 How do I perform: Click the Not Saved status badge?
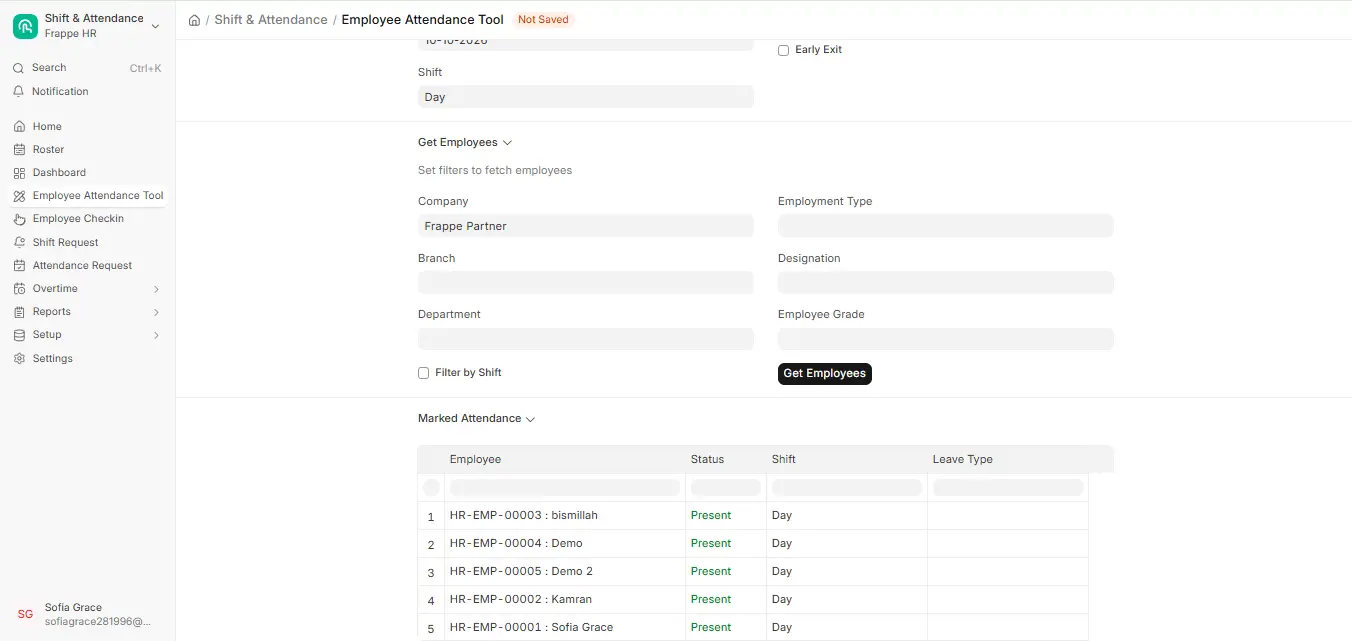click(x=543, y=20)
